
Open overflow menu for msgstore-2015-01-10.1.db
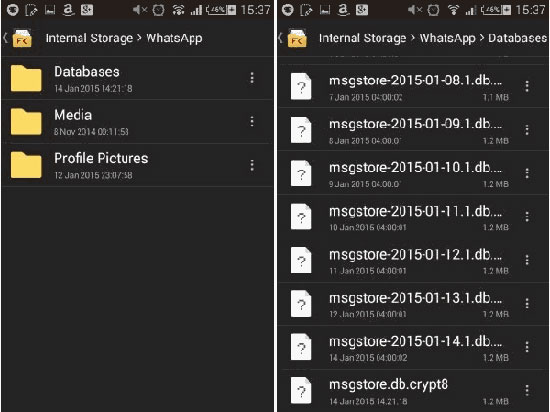coord(527,173)
